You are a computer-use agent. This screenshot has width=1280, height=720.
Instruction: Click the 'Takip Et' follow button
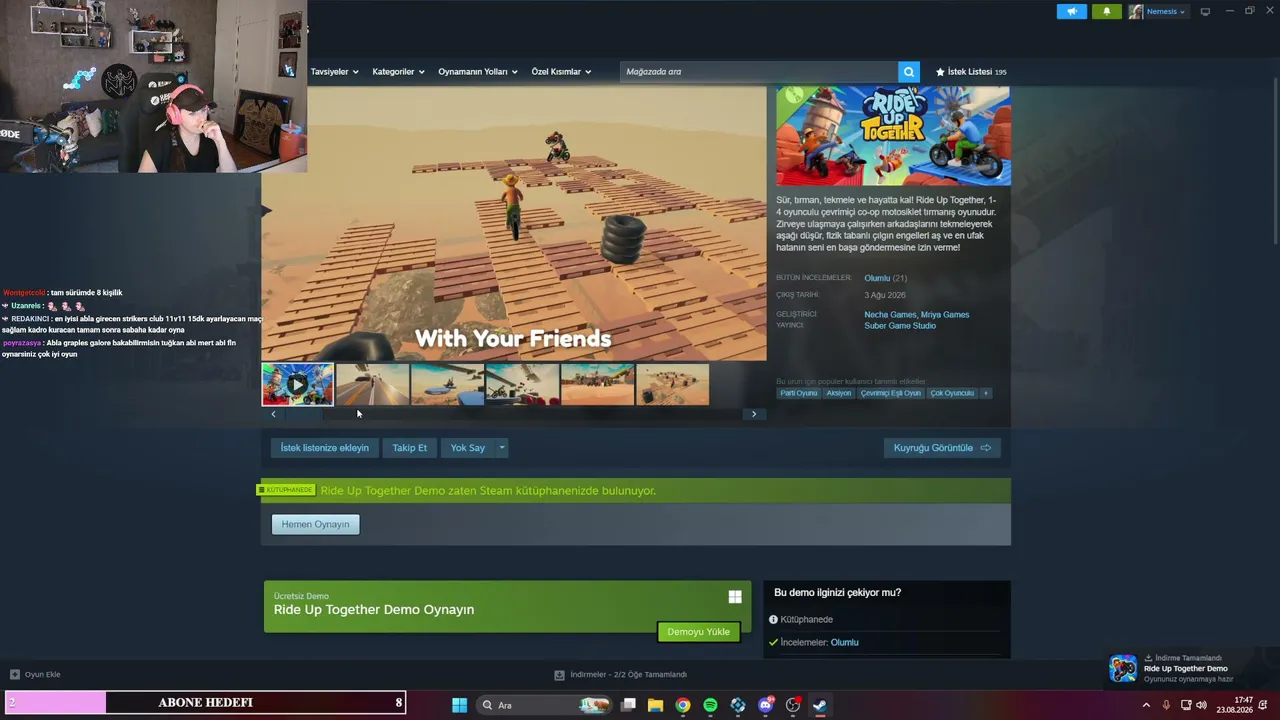point(409,448)
